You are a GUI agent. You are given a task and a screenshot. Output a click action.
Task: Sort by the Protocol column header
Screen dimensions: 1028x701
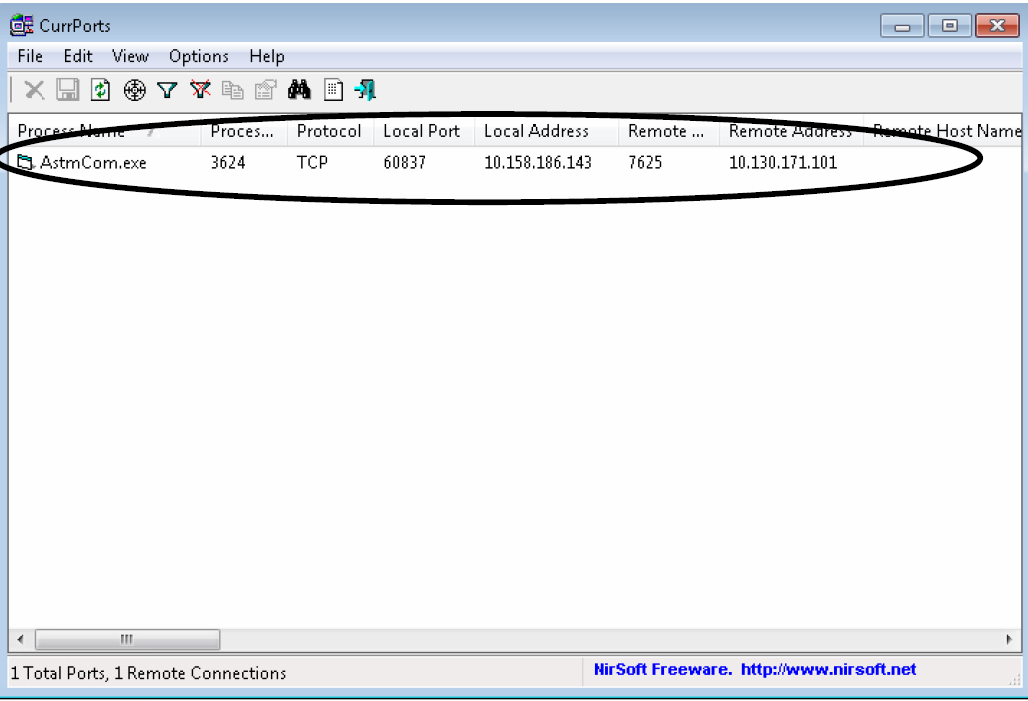pyautogui.click(x=330, y=131)
